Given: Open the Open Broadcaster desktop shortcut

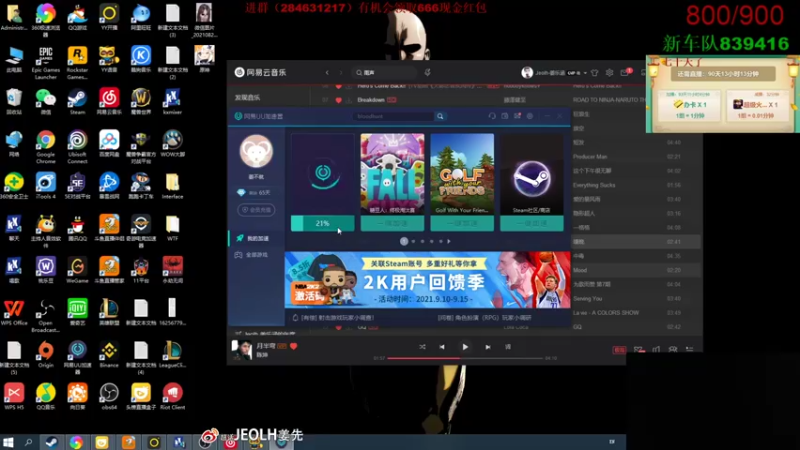Looking at the screenshot, I should tap(45, 316).
